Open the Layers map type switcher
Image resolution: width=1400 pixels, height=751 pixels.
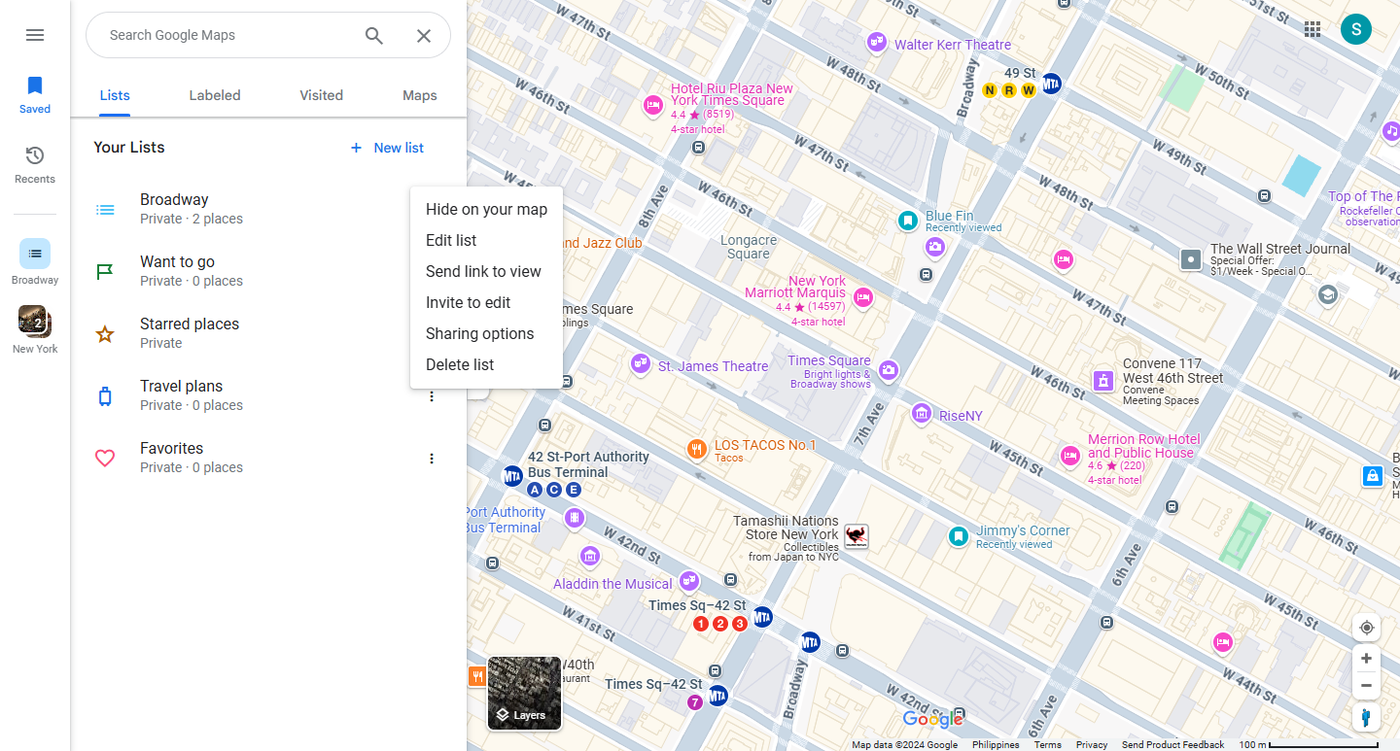tap(524, 693)
